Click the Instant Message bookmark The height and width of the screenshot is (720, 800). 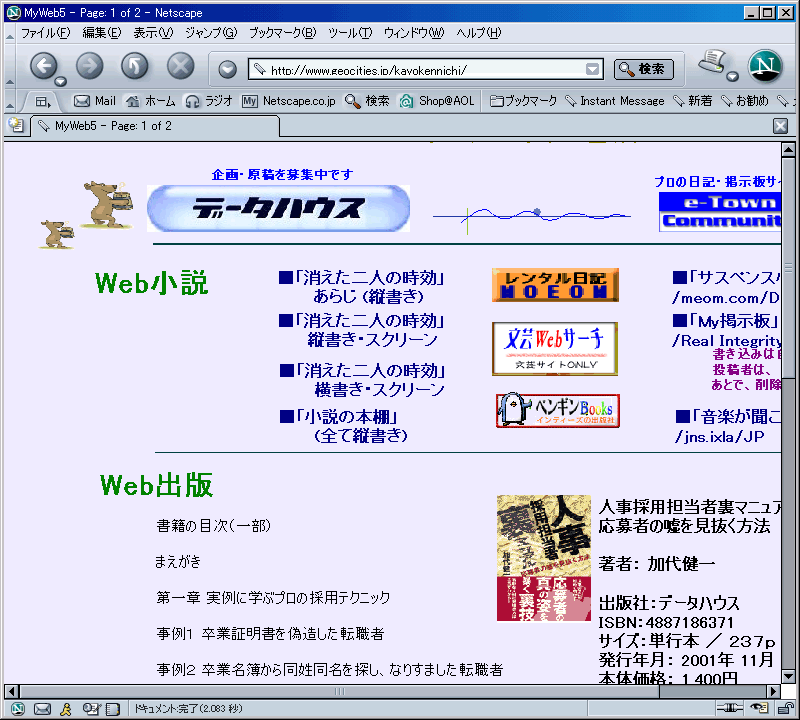(x=615, y=101)
